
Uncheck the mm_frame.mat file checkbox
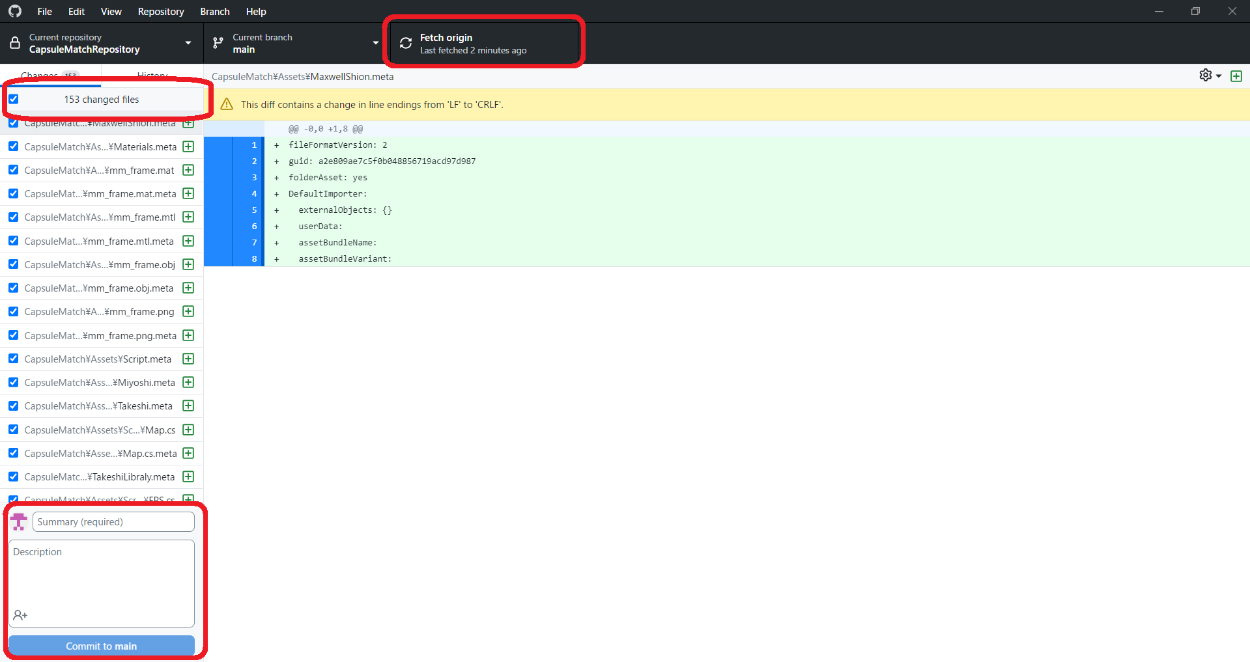(x=14, y=170)
